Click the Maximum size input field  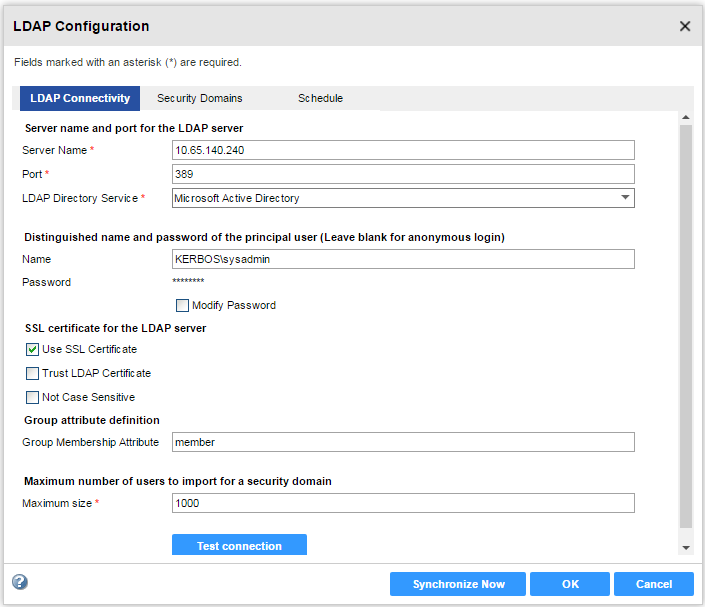(x=403, y=503)
